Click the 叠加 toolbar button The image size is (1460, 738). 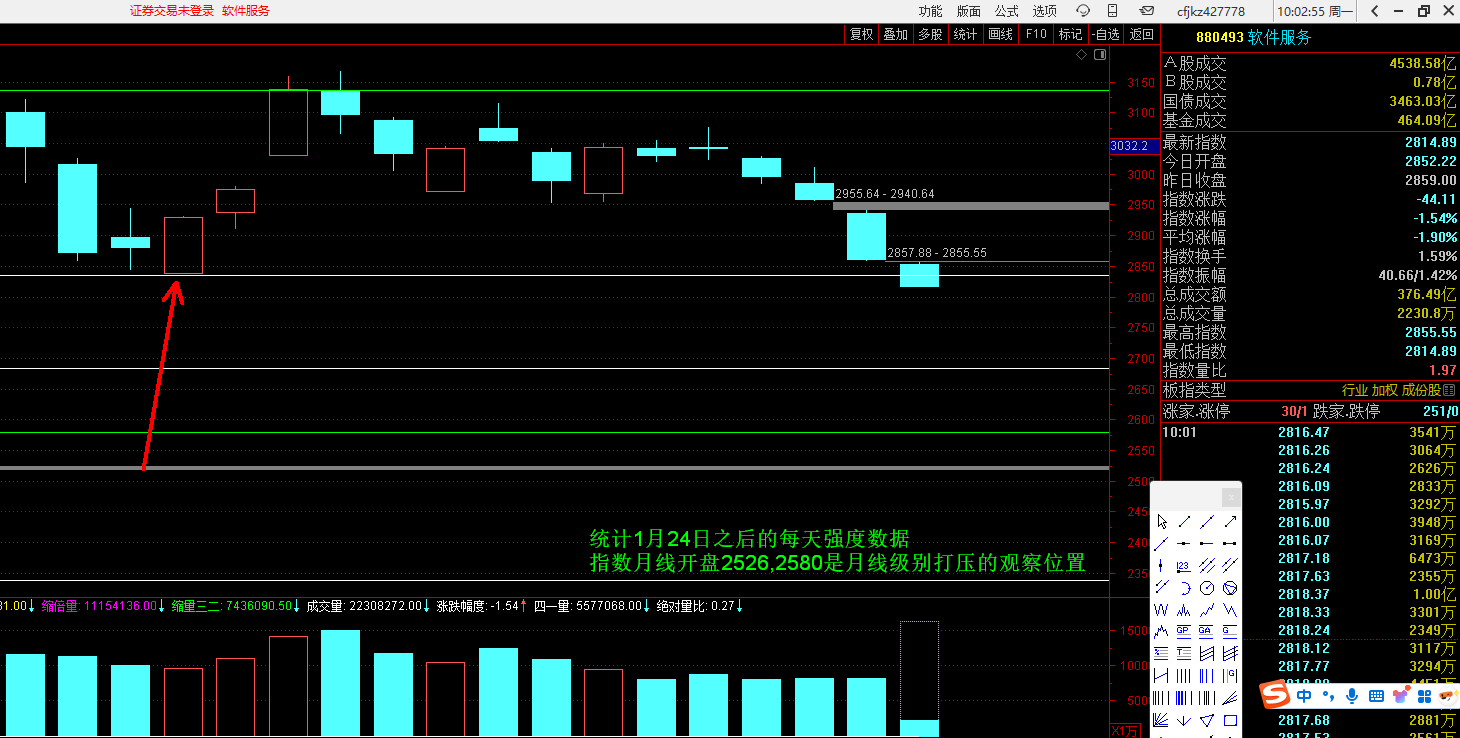click(x=895, y=34)
